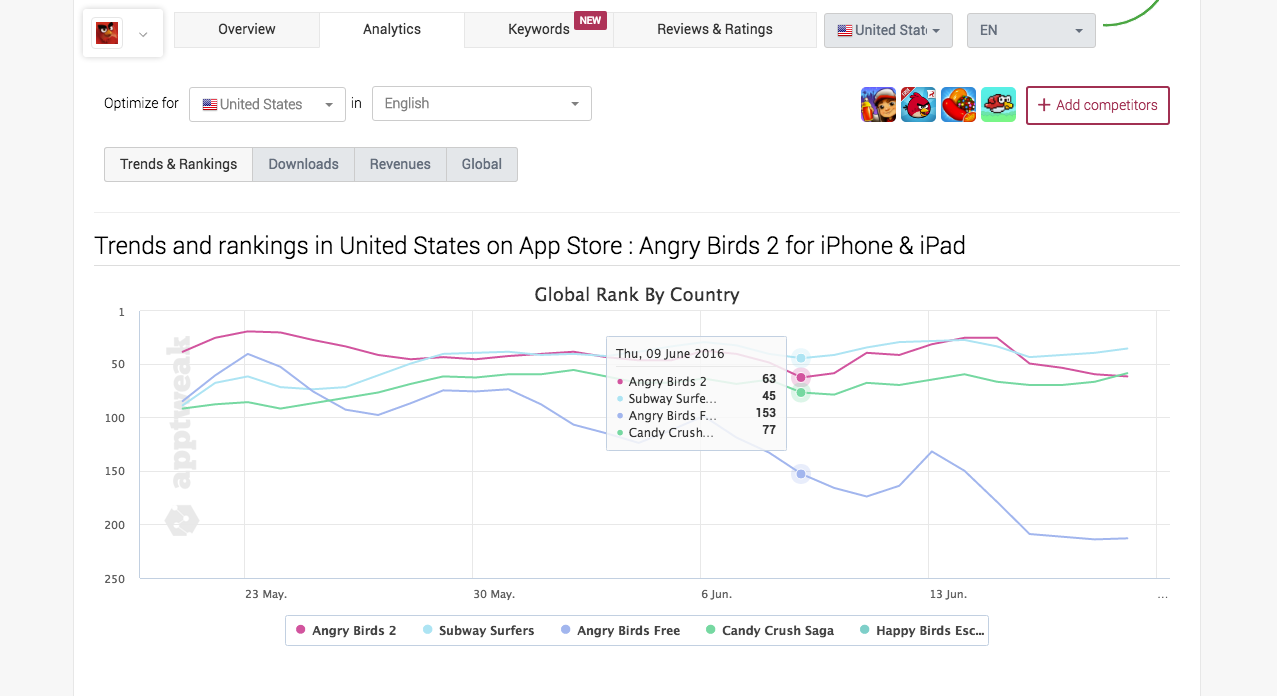
Task: Click the Angry Birds 2 app icon
Action: (107, 33)
